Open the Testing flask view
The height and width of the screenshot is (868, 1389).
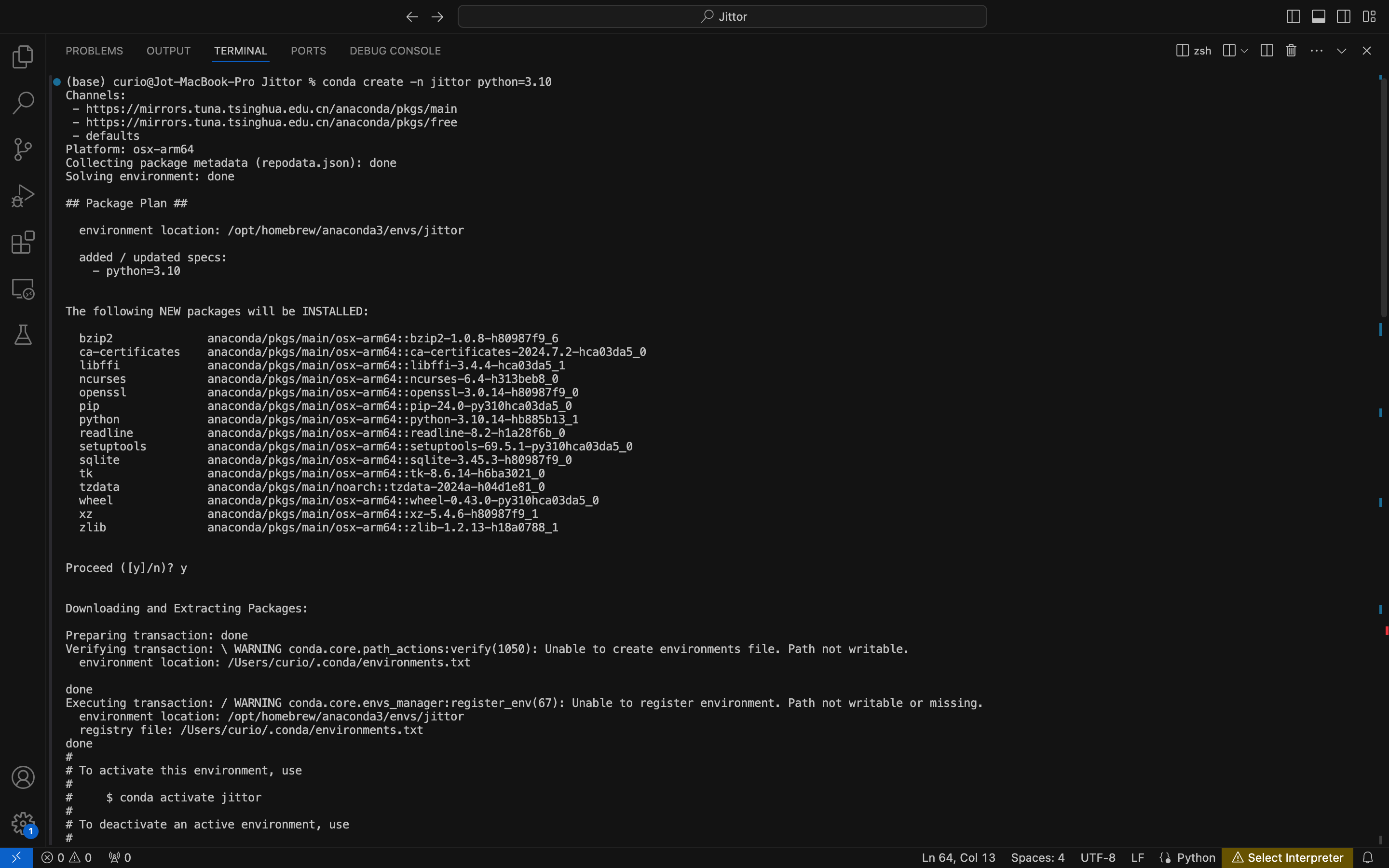(23, 335)
